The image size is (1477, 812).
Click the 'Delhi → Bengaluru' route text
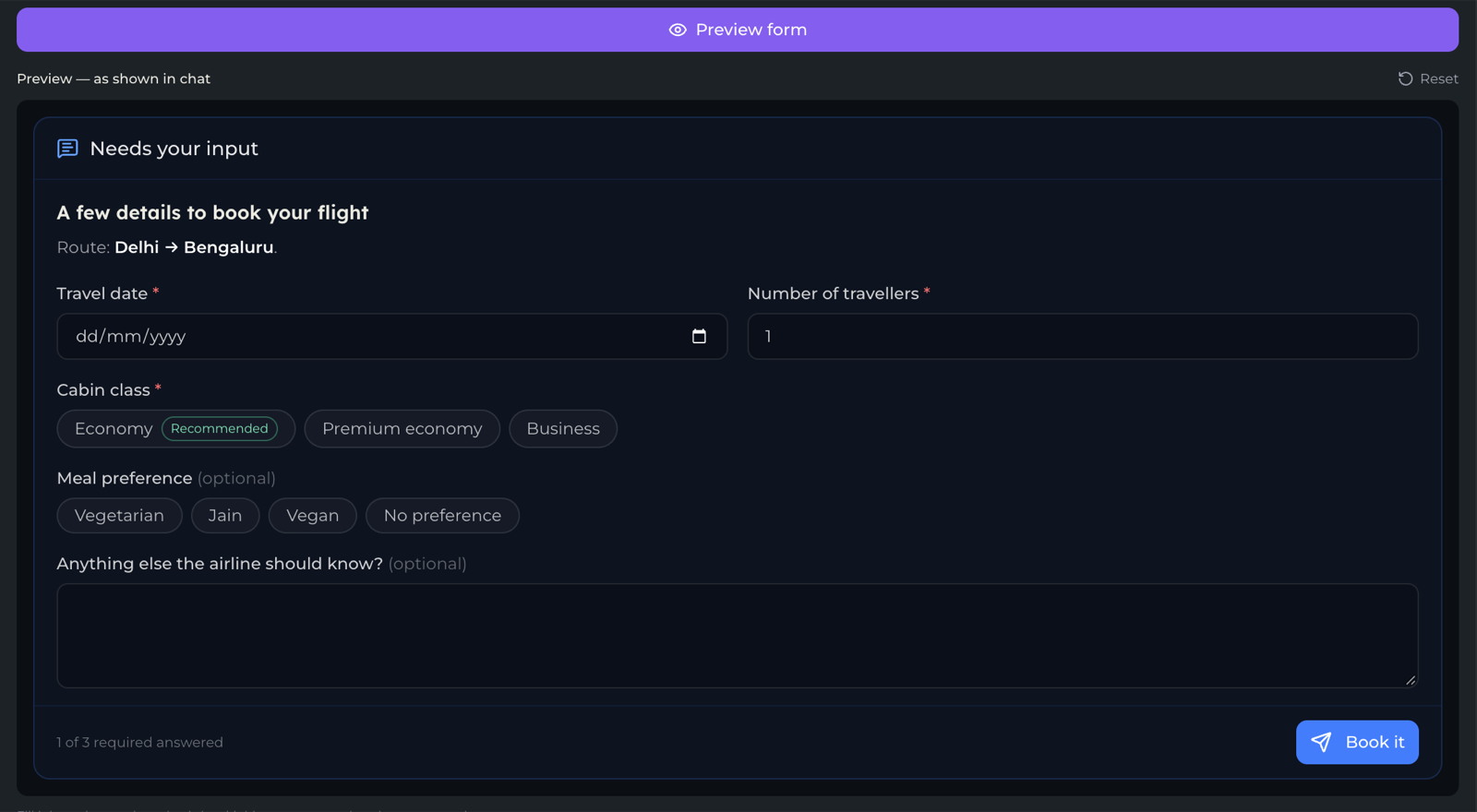pos(194,247)
